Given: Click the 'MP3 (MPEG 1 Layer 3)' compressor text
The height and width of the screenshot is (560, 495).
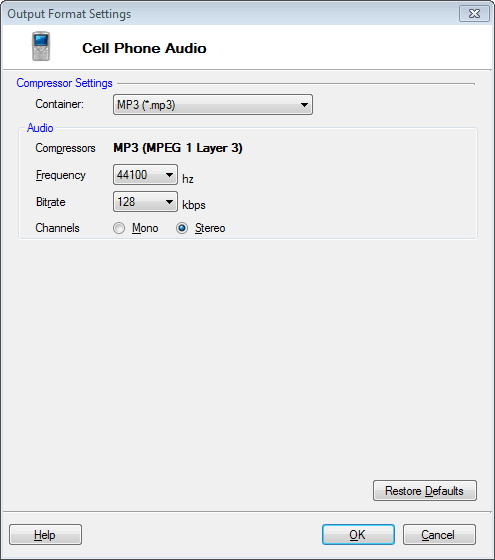Looking at the screenshot, I should (x=178, y=148).
